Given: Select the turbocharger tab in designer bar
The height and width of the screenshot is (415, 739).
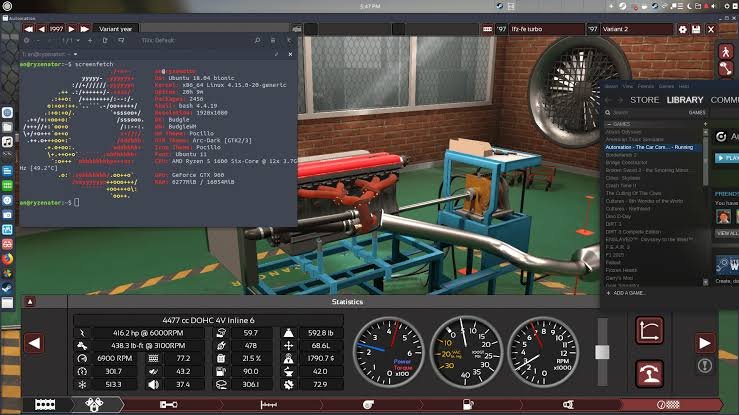Looking at the screenshot, I should pyautogui.click(x=368, y=404).
